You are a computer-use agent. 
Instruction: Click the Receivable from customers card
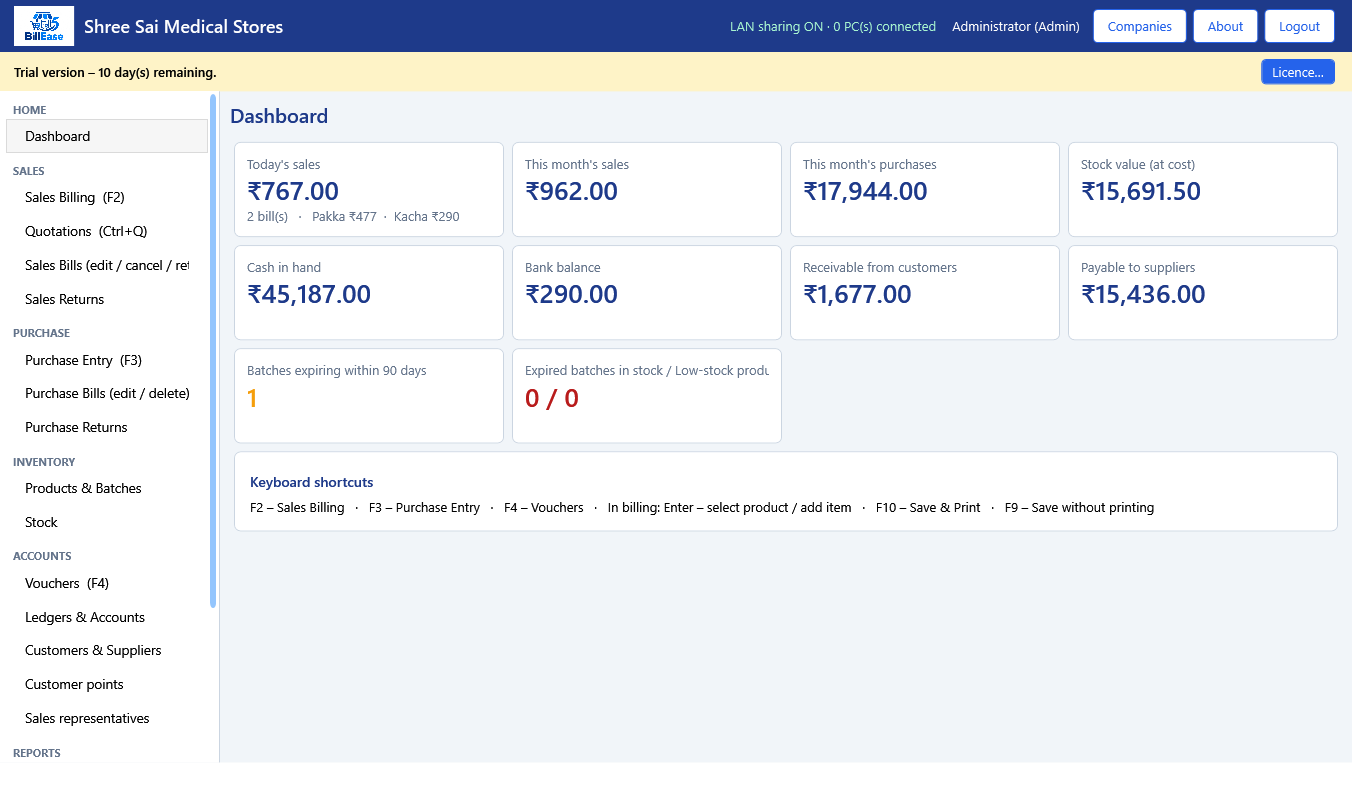(x=925, y=292)
